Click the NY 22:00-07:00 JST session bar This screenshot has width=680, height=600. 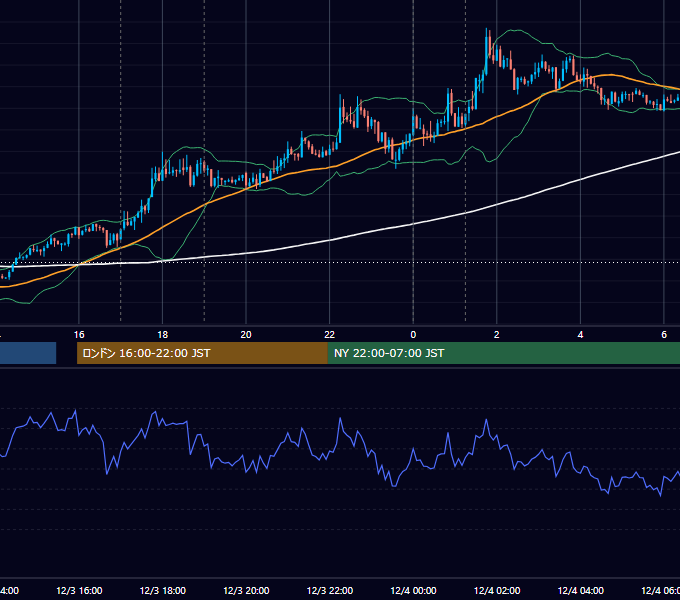(504, 353)
